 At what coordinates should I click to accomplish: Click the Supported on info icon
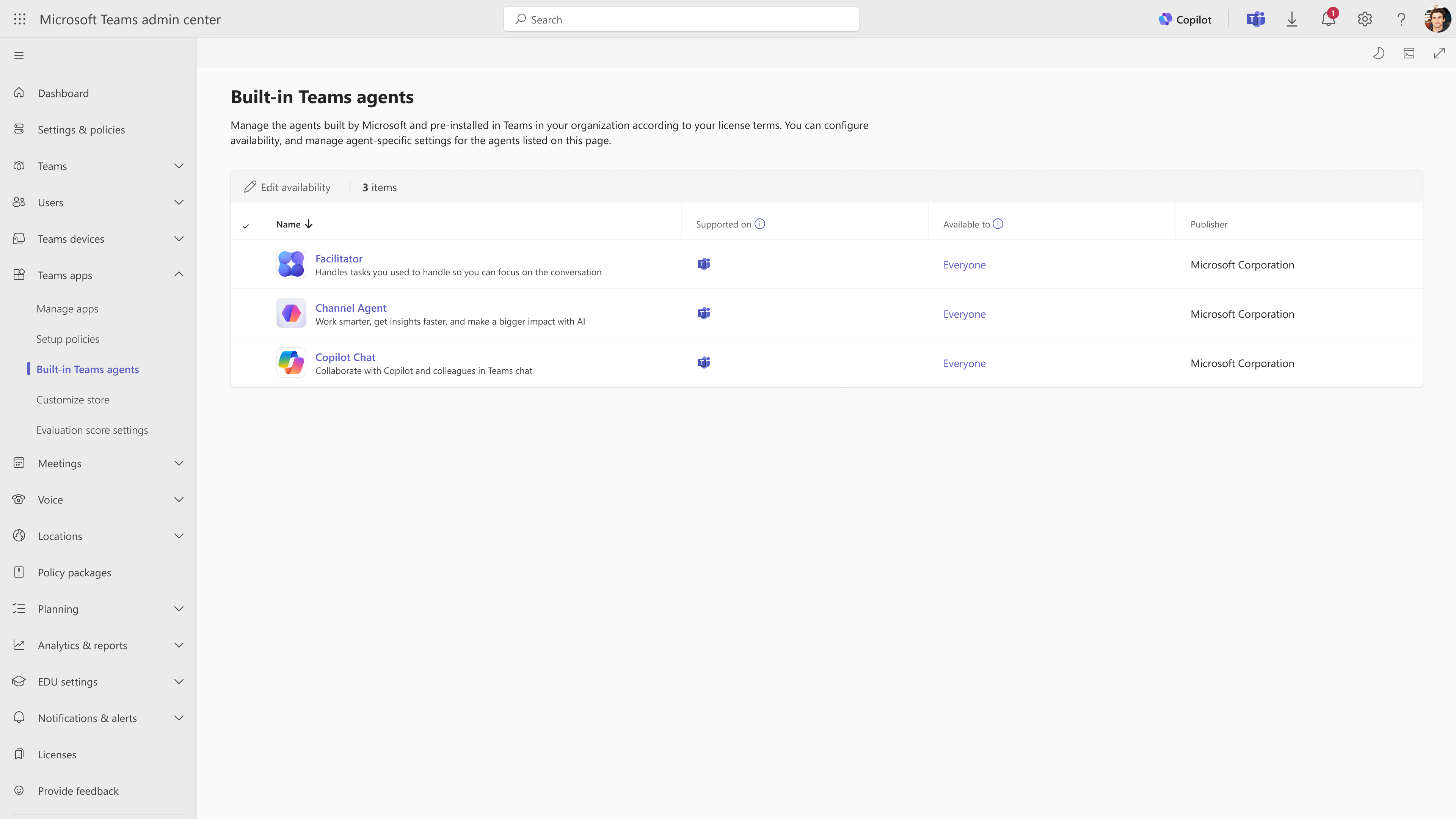pos(759,224)
